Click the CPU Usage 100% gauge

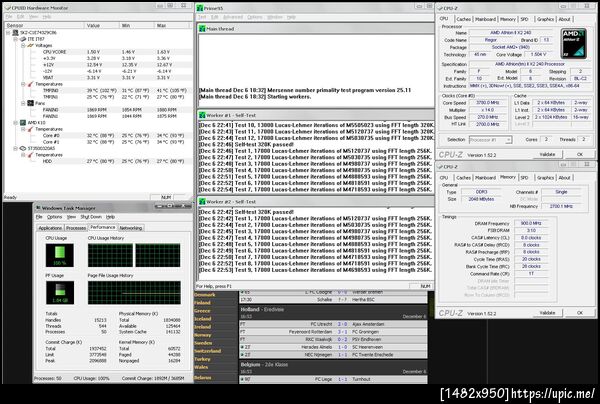click(x=60, y=255)
